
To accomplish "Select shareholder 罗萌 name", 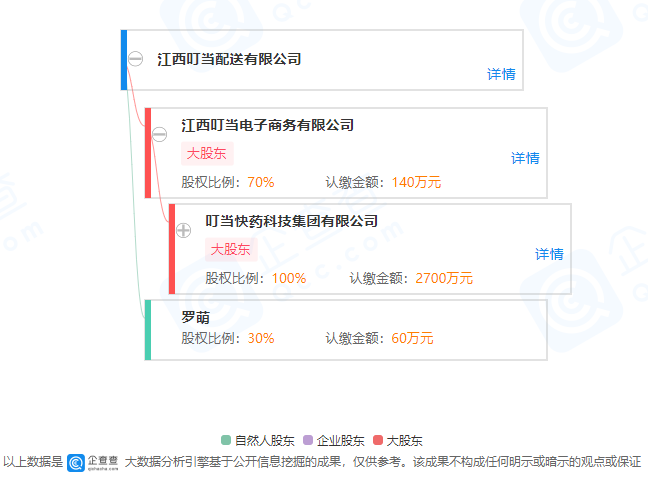I will click(x=195, y=317).
